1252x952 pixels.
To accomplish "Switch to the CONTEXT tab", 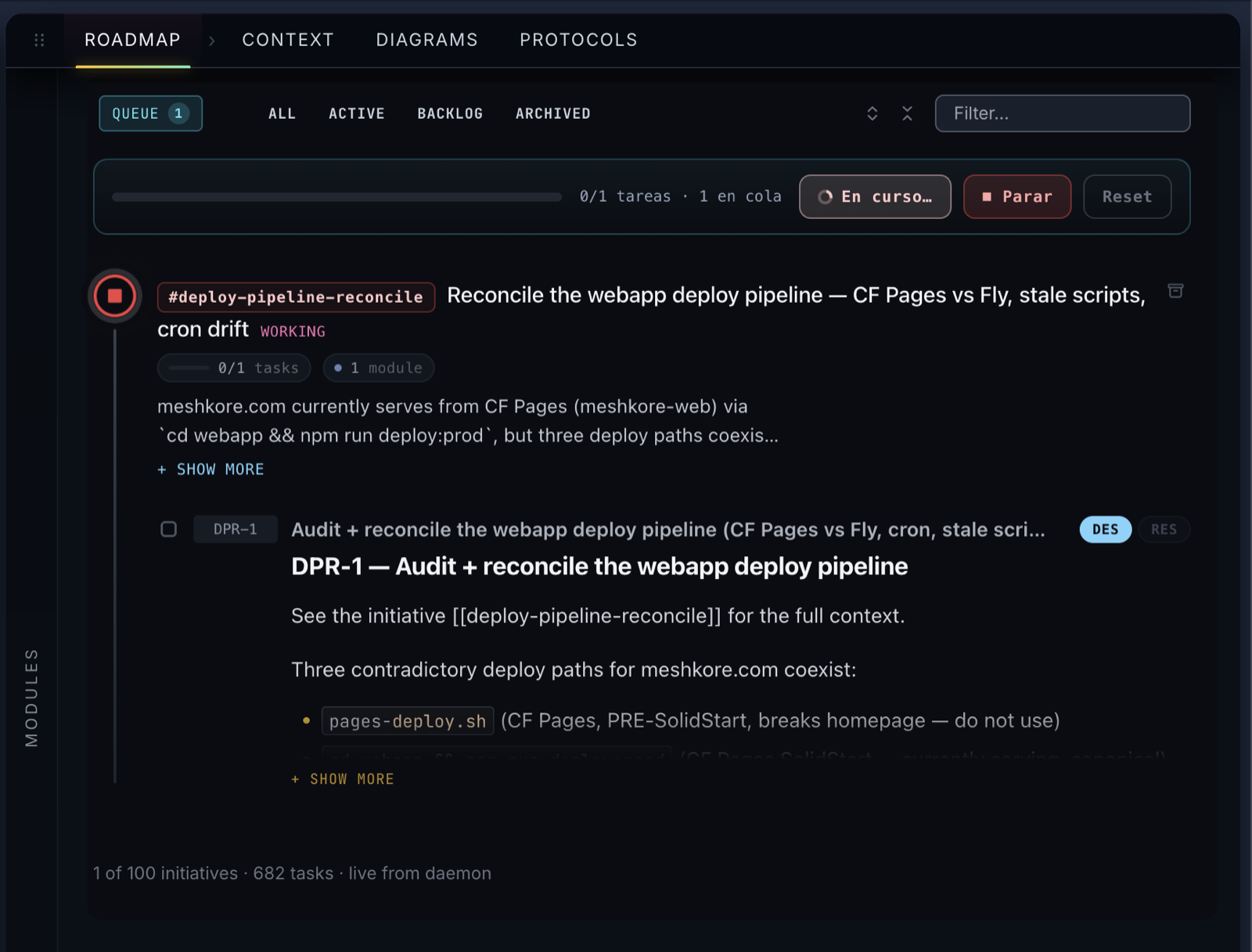I will click(288, 40).
